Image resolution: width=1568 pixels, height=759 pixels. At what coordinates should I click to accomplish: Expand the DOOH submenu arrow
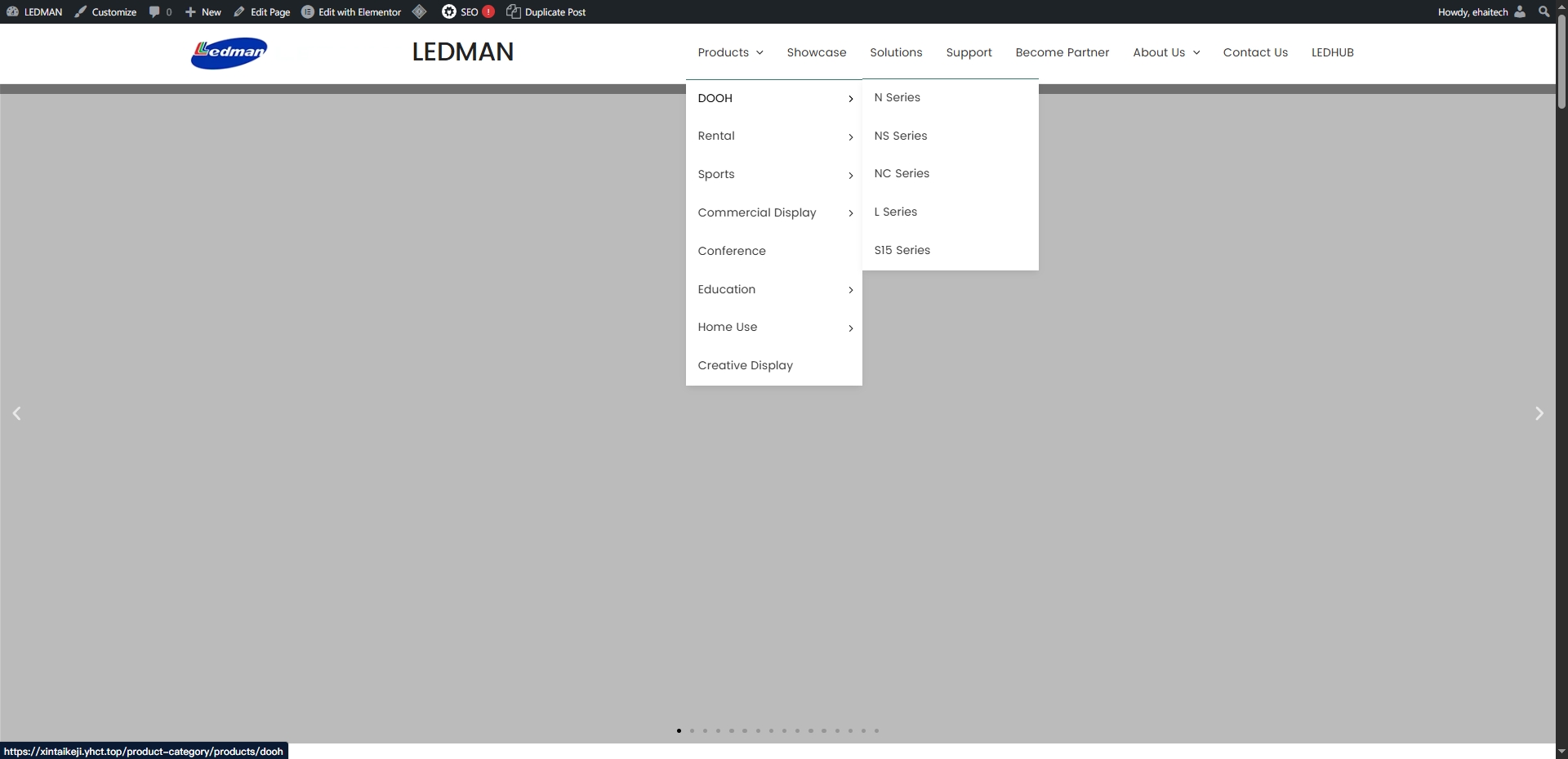tap(851, 99)
